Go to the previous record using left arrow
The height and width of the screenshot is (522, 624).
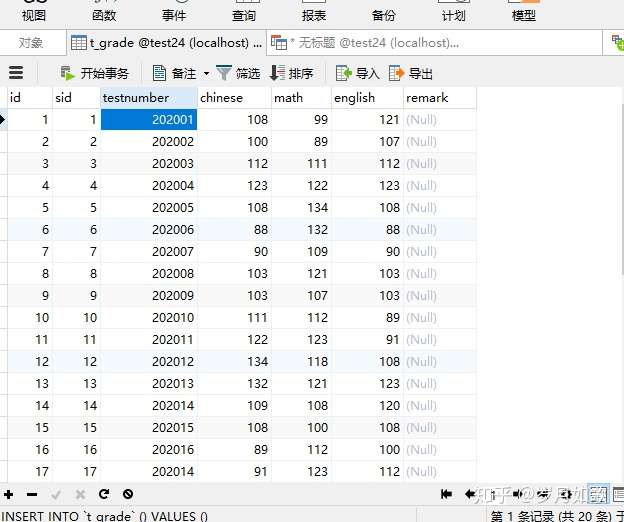coord(470,494)
